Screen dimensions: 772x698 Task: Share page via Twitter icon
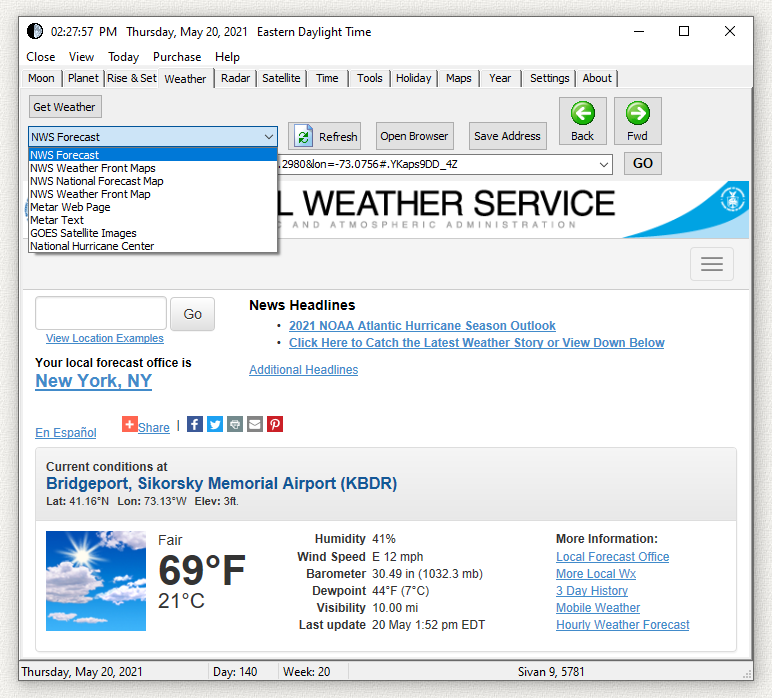(x=215, y=424)
